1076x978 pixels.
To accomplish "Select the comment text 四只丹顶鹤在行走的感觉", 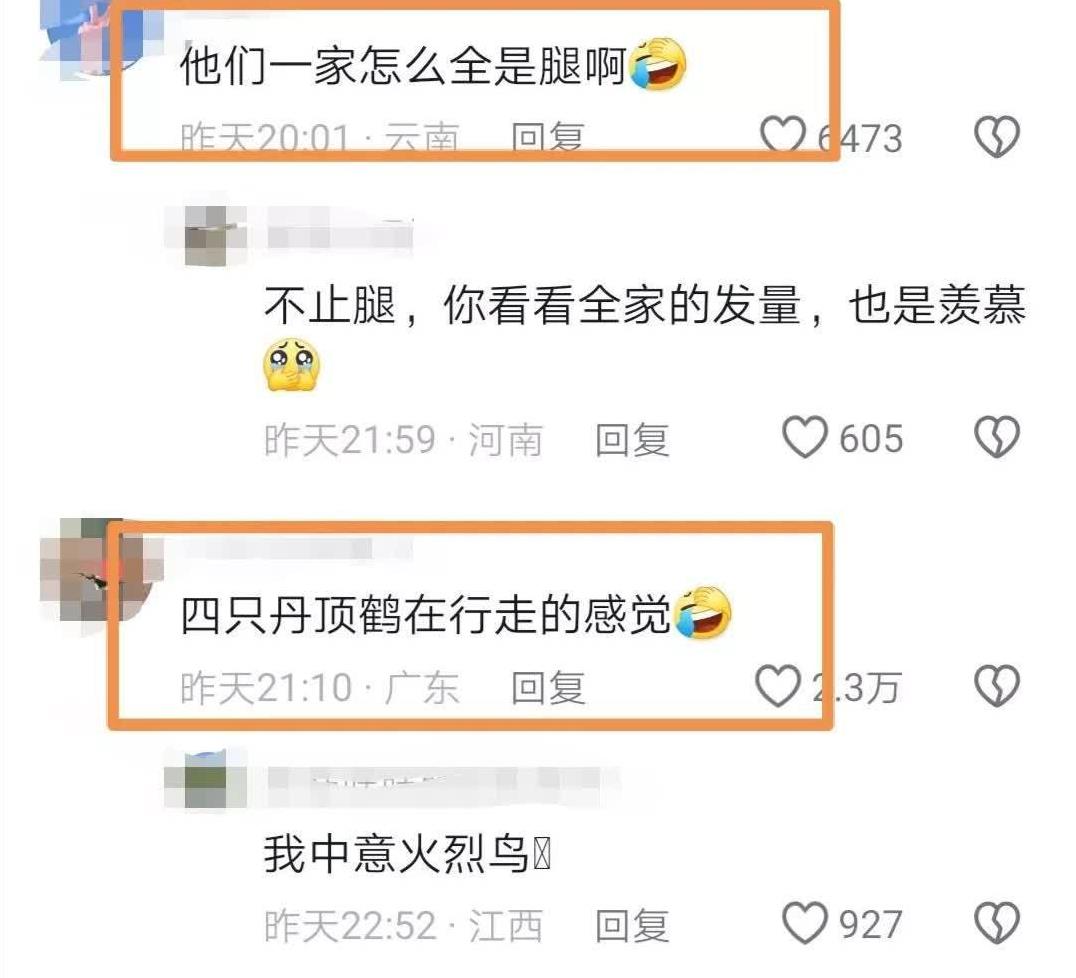I will click(x=425, y=615).
